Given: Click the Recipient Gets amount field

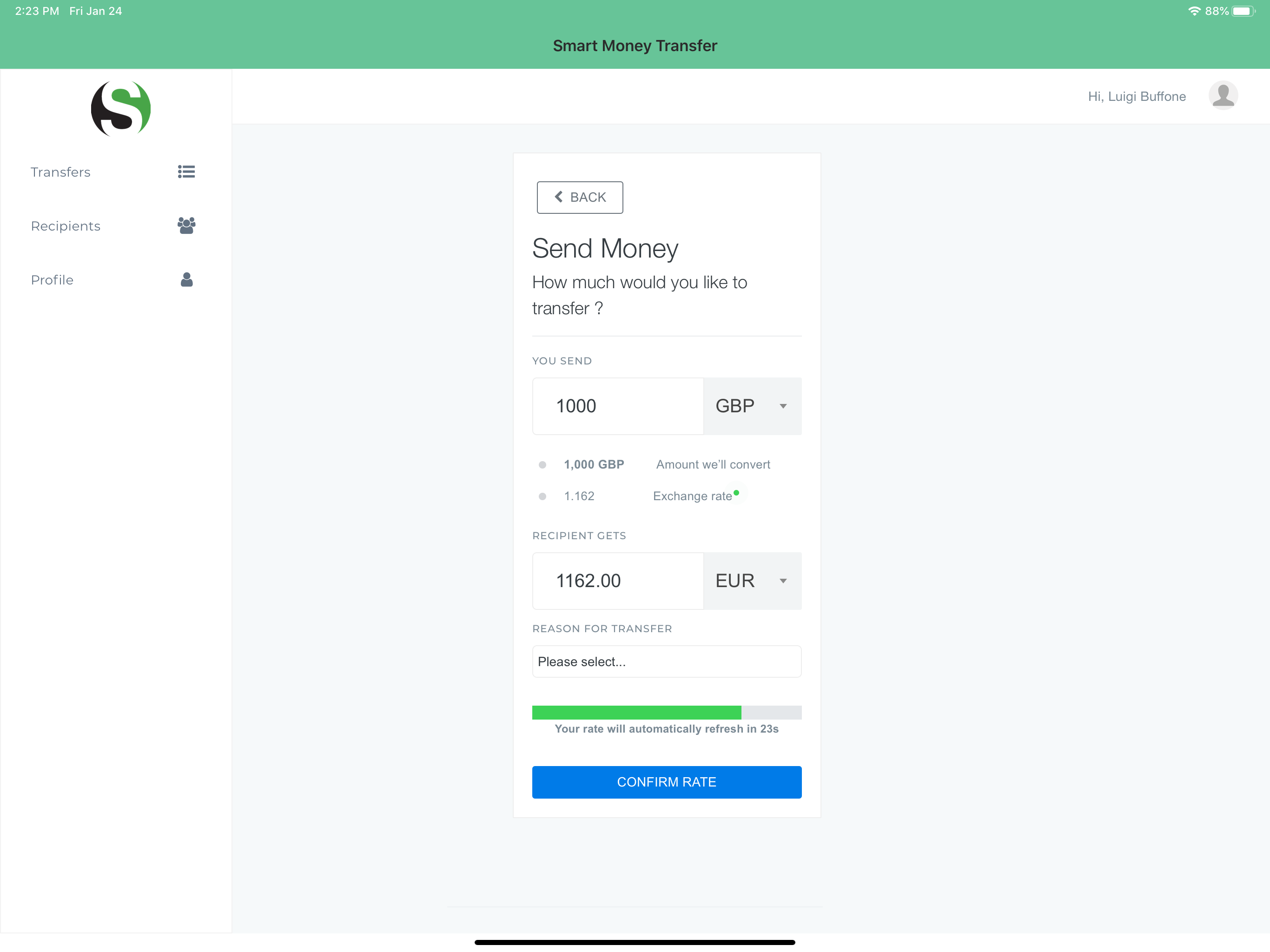Looking at the screenshot, I should [x=618, y=581].
